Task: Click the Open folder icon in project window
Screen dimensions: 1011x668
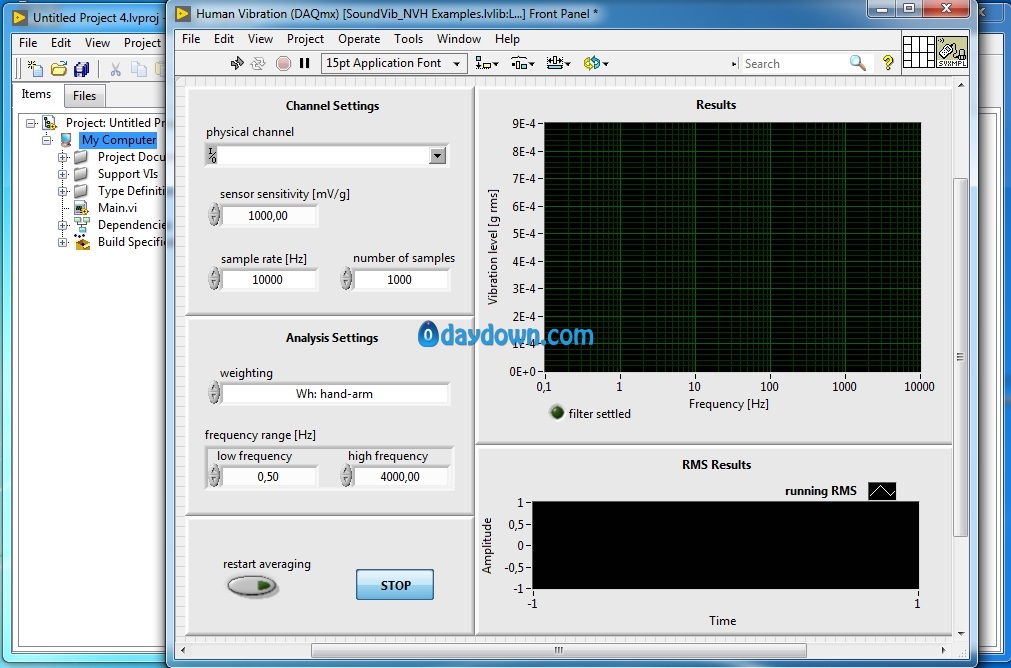Action: 59,69
